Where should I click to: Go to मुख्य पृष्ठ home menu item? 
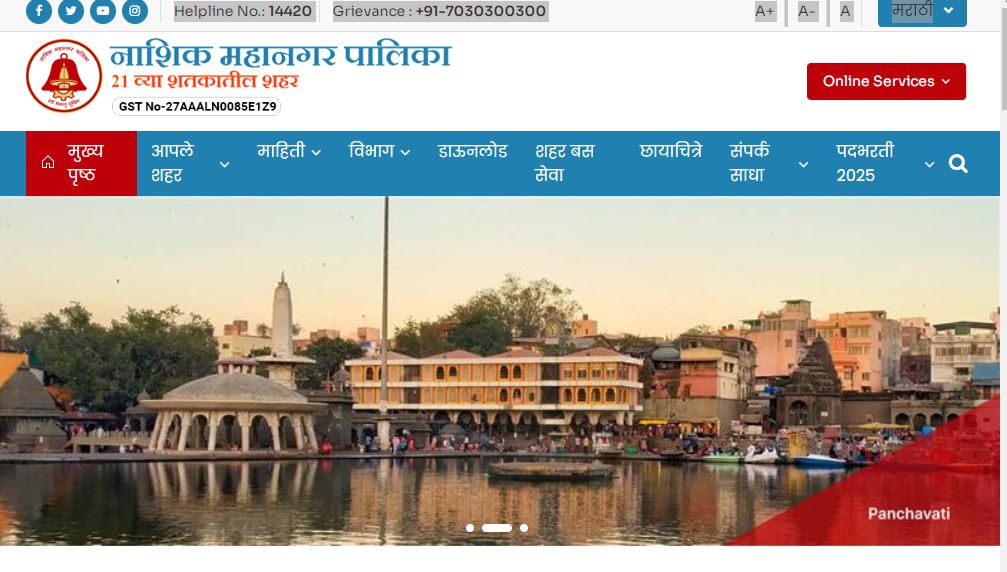tap(82, 163)
